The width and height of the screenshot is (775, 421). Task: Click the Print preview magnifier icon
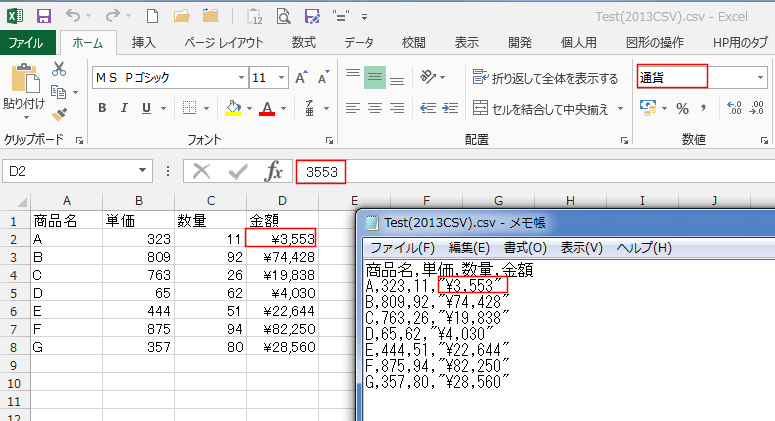(x=283, y=16)
